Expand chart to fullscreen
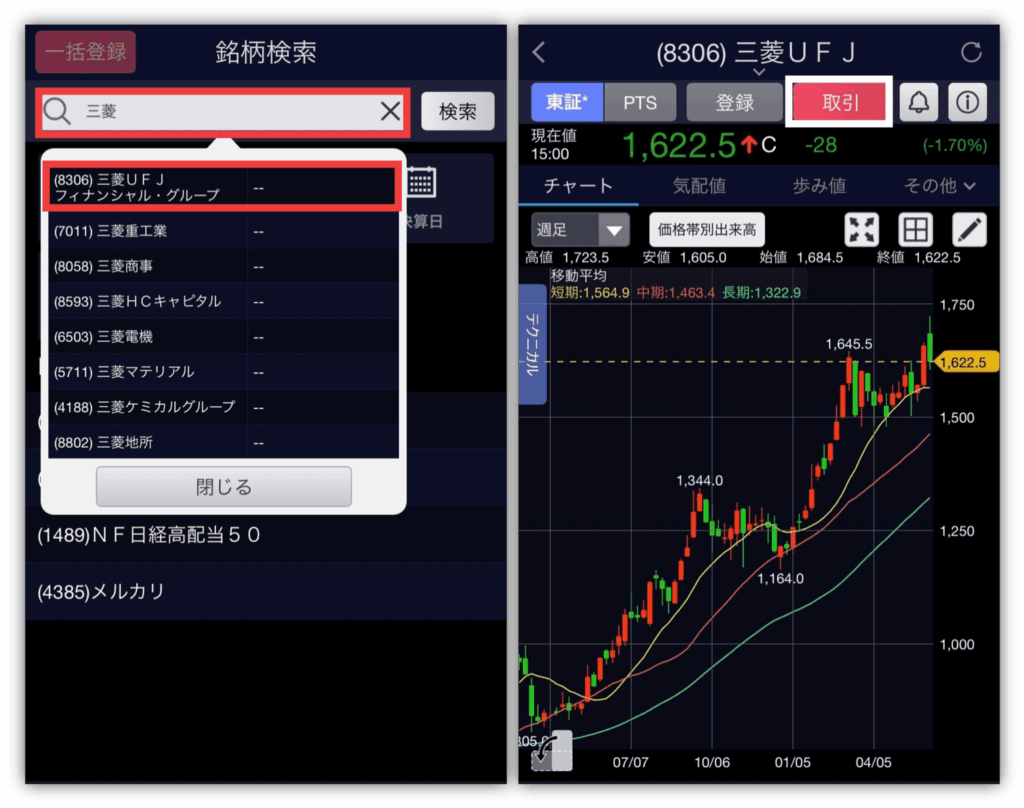The width and height of the screenshot is (1024, 808). pyautogui.click(x=861, y=230)
